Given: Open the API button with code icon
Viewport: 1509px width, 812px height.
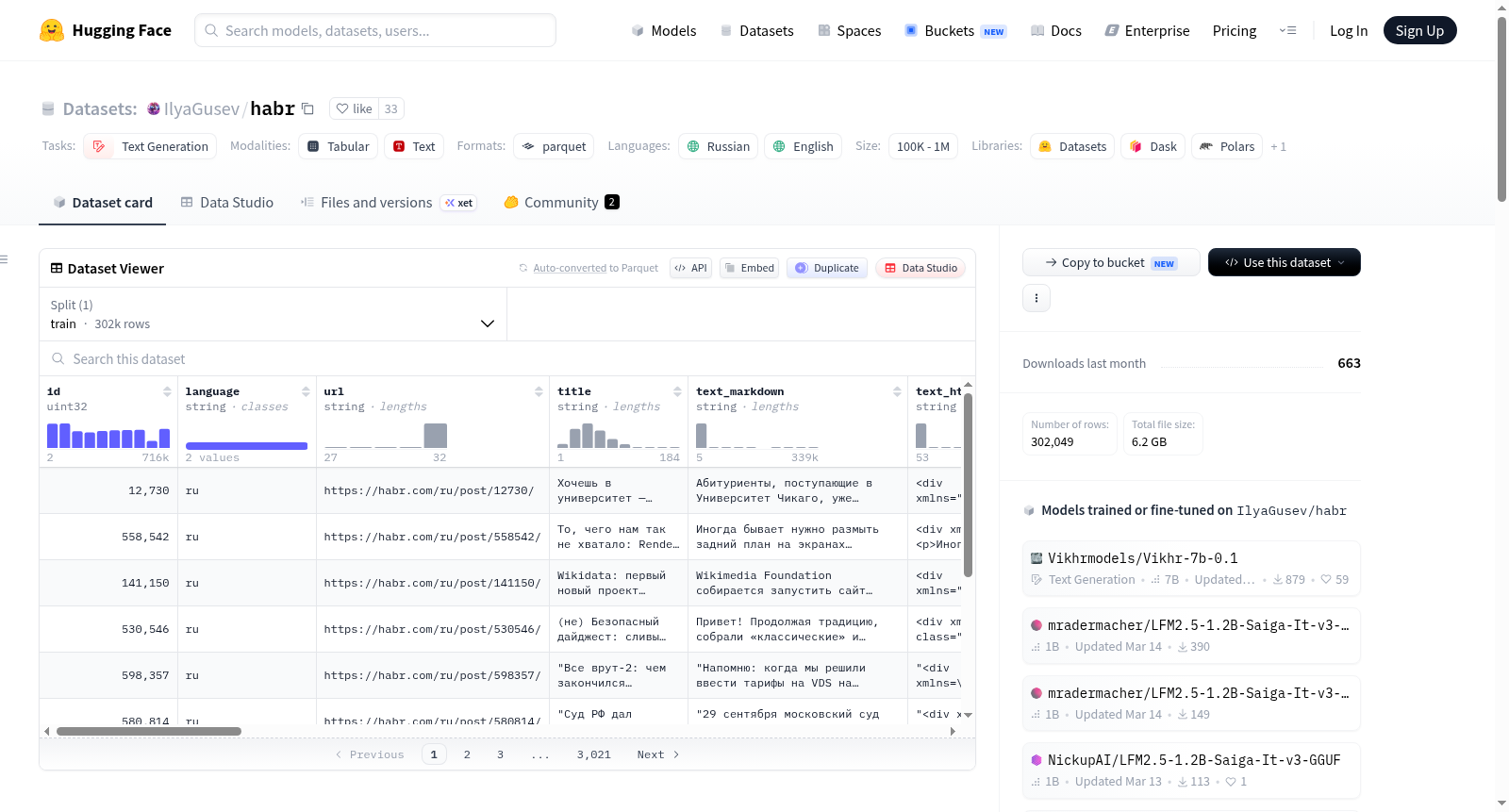Looking at the screenshot, I should [690, 268].
